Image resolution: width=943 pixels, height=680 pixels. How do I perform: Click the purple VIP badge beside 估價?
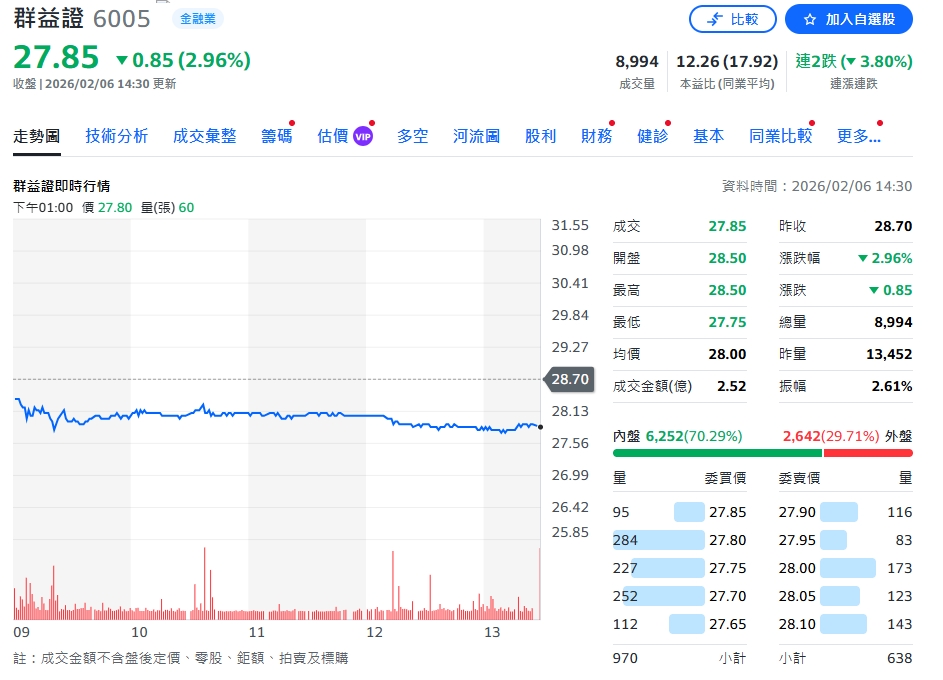tap(363, 136)
